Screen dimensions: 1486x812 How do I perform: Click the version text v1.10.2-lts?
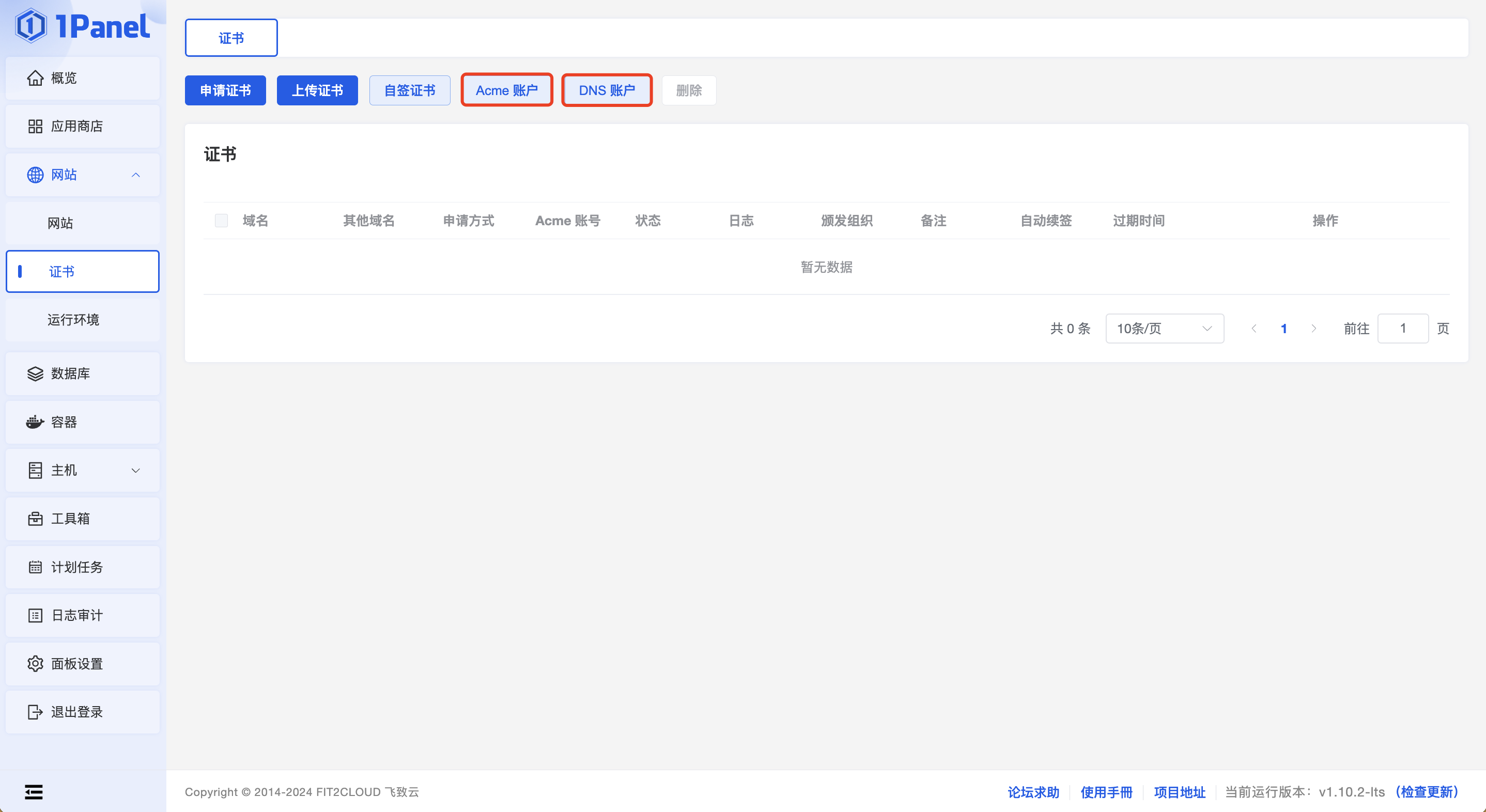1352,792
